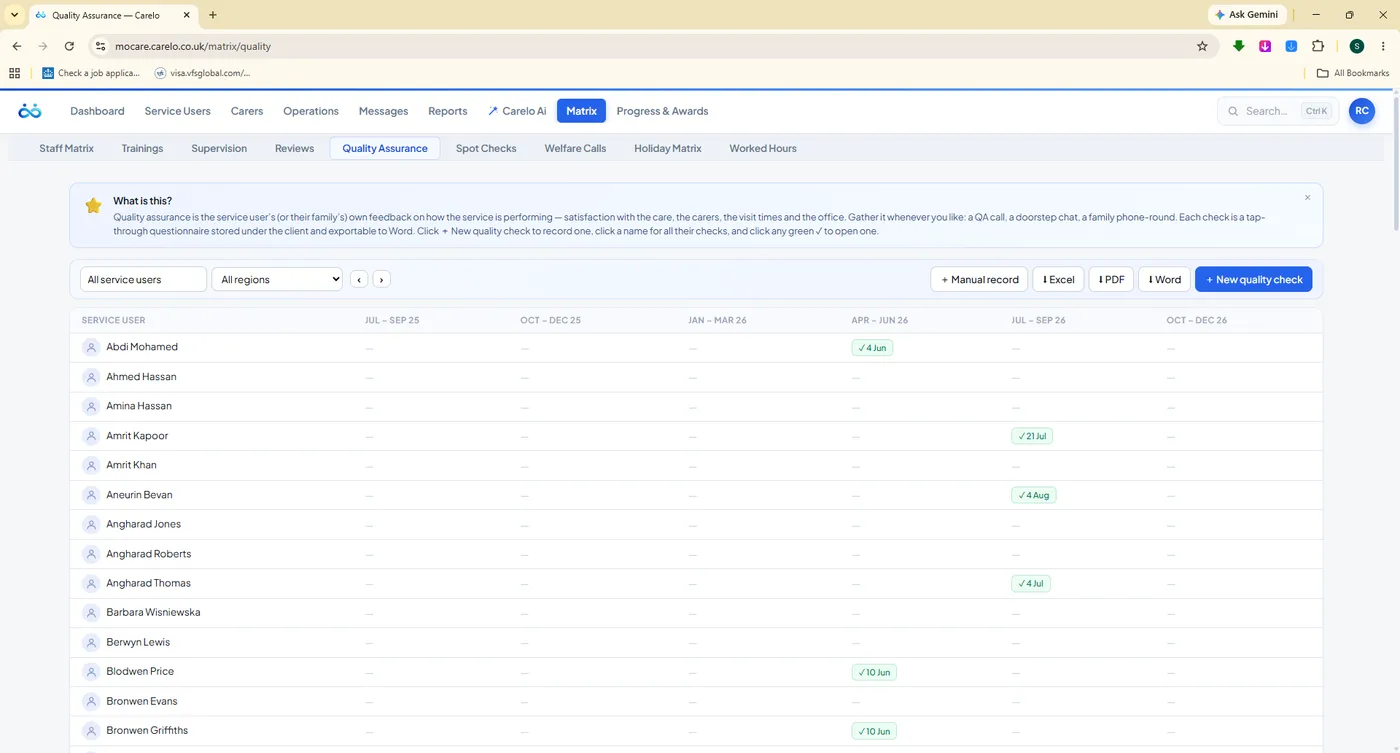Image resolution: width=1400 pixels, height=753 pixels.
Task: Open Carelo Ai from the navigation
Action: point(517,111)
